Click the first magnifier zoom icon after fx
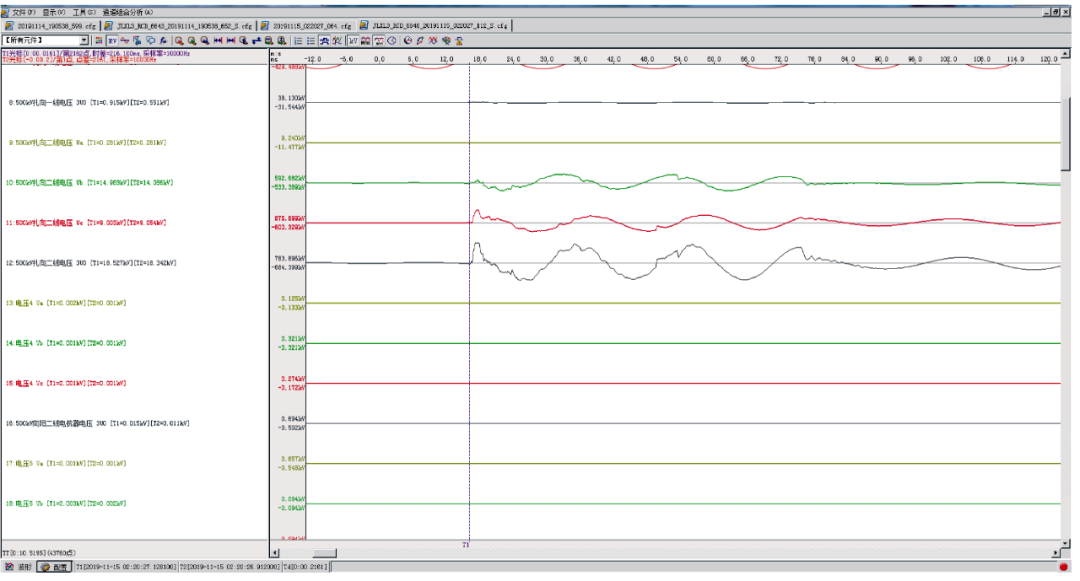 pyautogui.click(x=179, y=41)
